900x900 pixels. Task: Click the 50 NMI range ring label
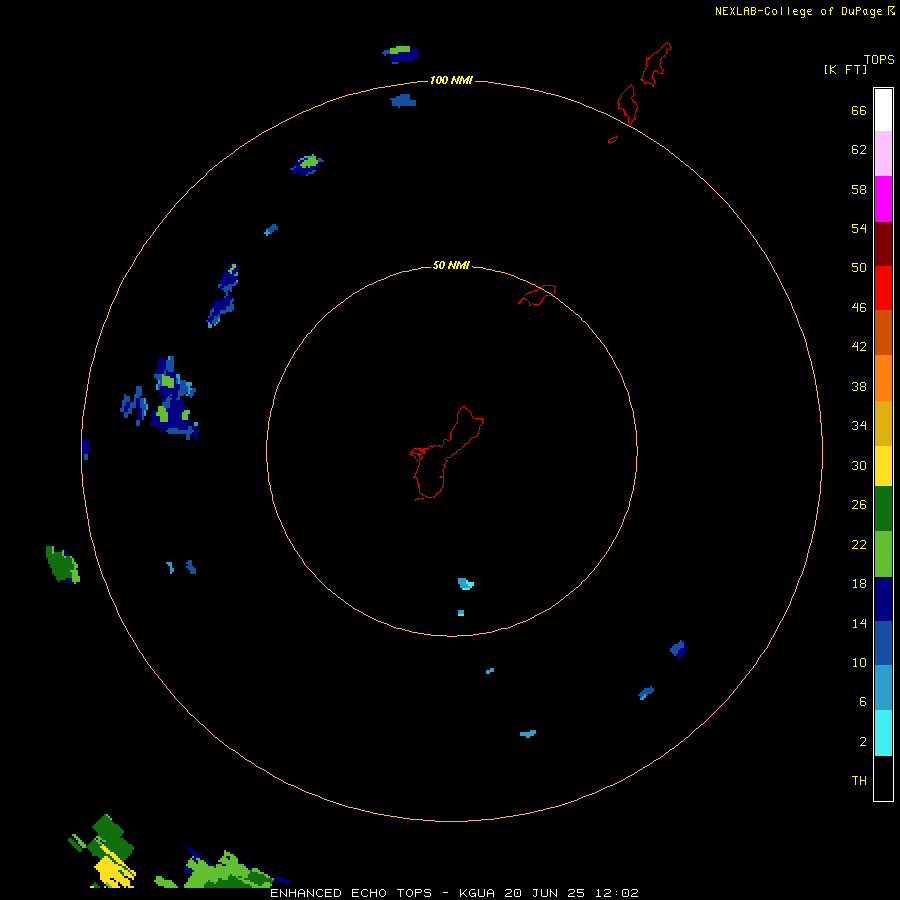[x=451, y=265]
